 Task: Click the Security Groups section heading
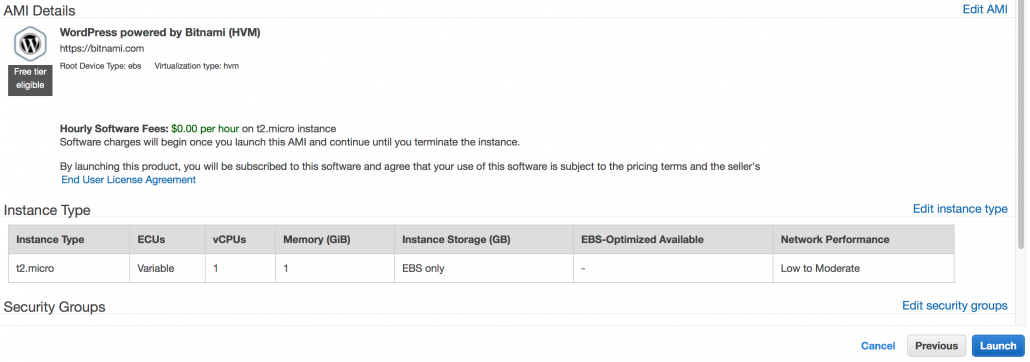click(55, 307)
